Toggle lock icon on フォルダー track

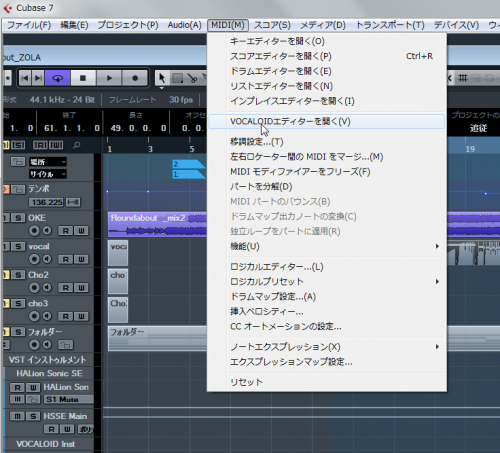point(65,345)
